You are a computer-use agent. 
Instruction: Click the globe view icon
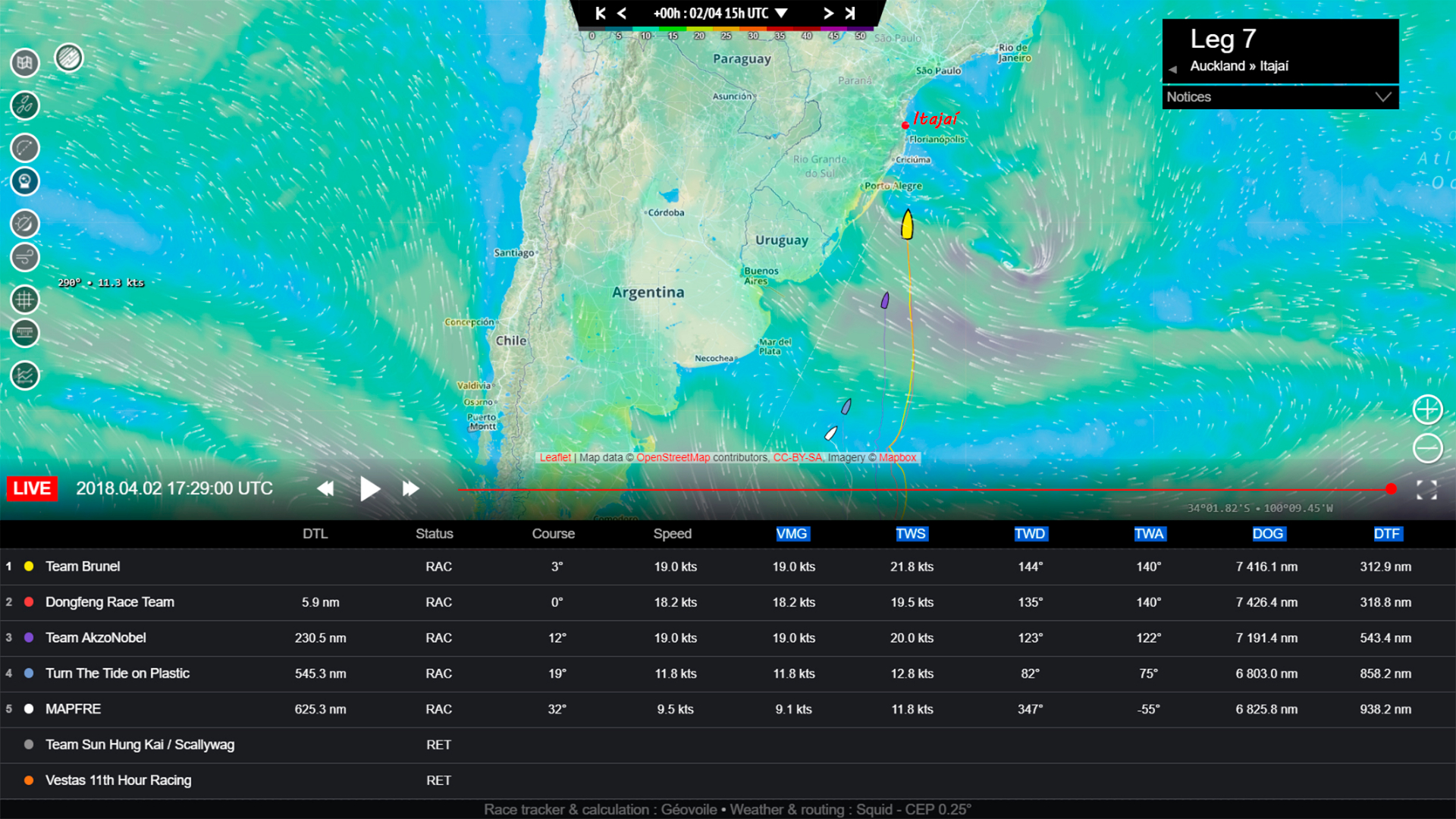[x=24, y=181]
